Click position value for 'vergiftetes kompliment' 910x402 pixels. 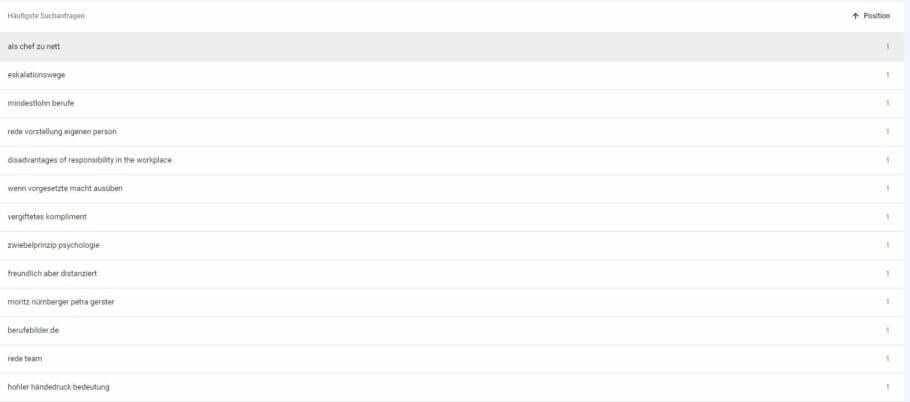pos(886,217)
